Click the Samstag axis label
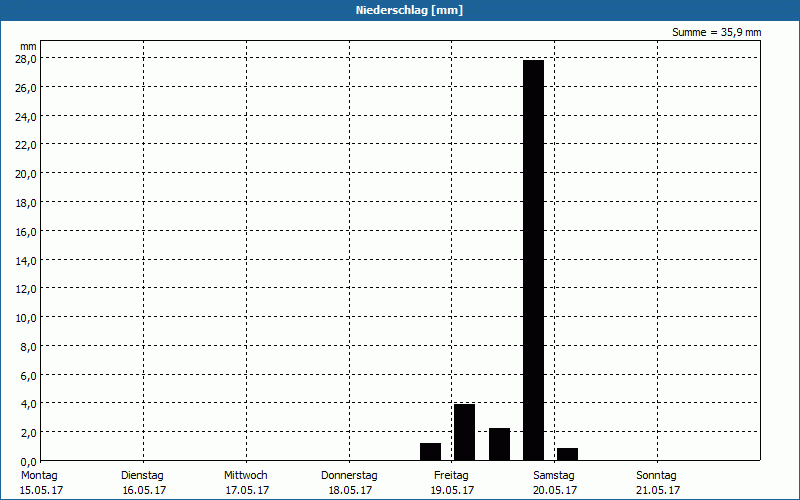 (x=554, y=476)
